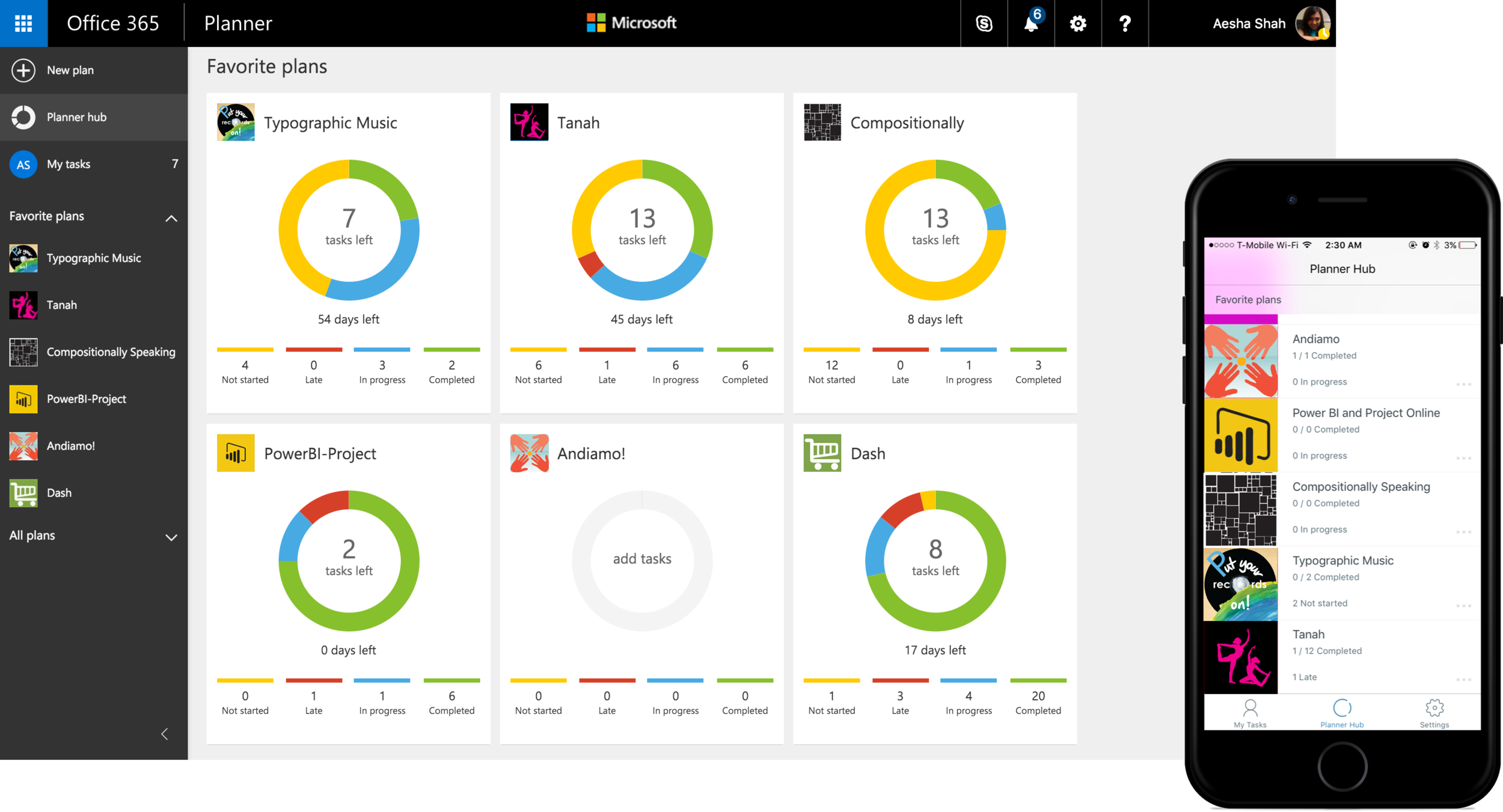Open notifications bell with 6 badge
This screenshot has height=812, width=1503.
point(1031,23)
